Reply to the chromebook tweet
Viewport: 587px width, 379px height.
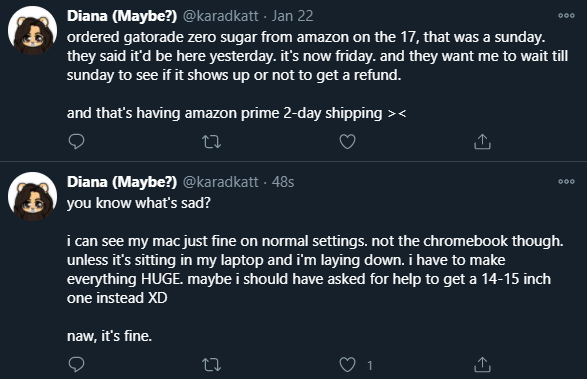[76, 364]
